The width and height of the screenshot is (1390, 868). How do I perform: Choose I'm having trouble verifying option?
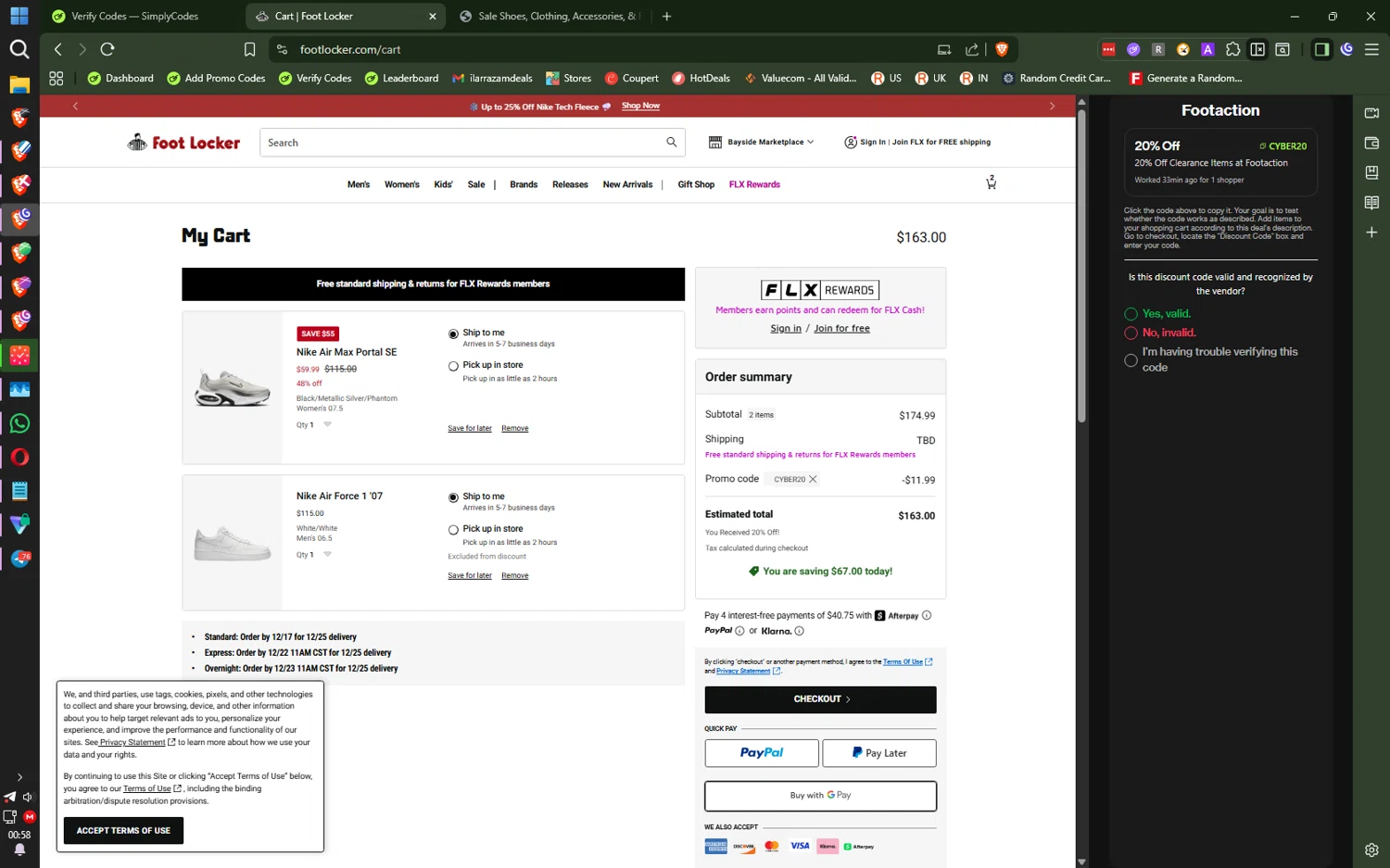coord(1131,359)
